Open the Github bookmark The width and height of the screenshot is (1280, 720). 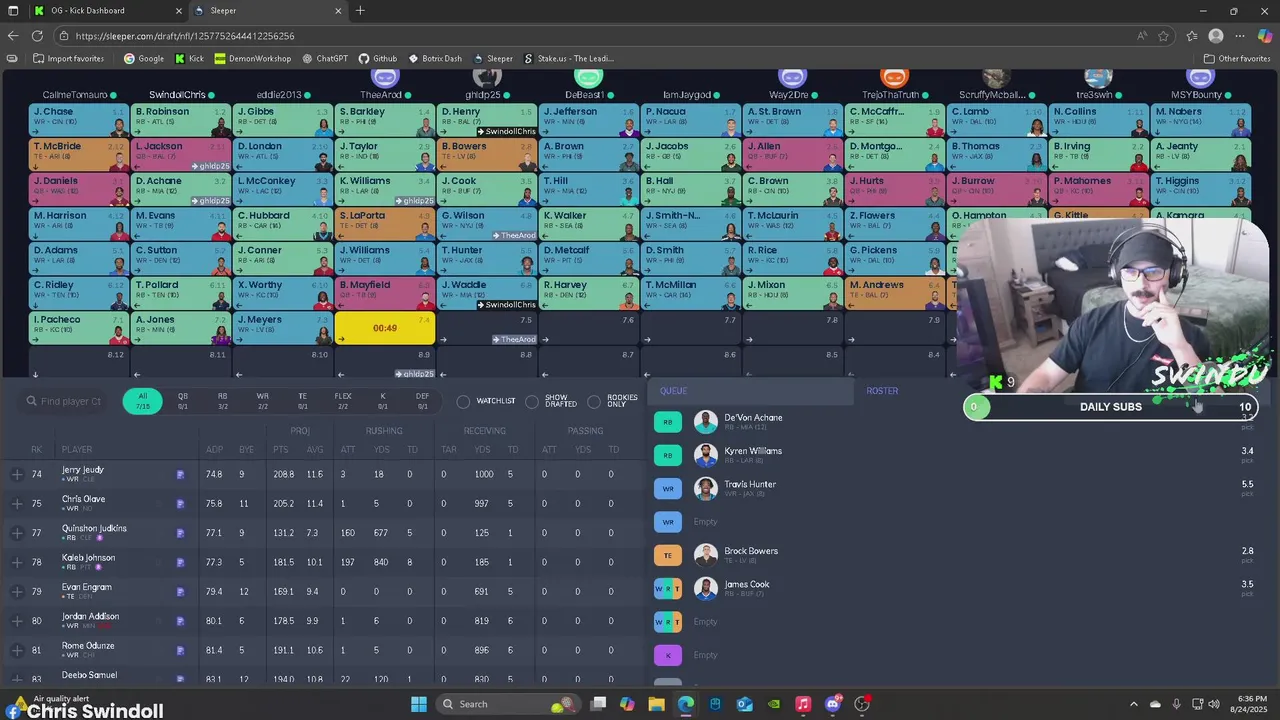click(x=378, y=59)
